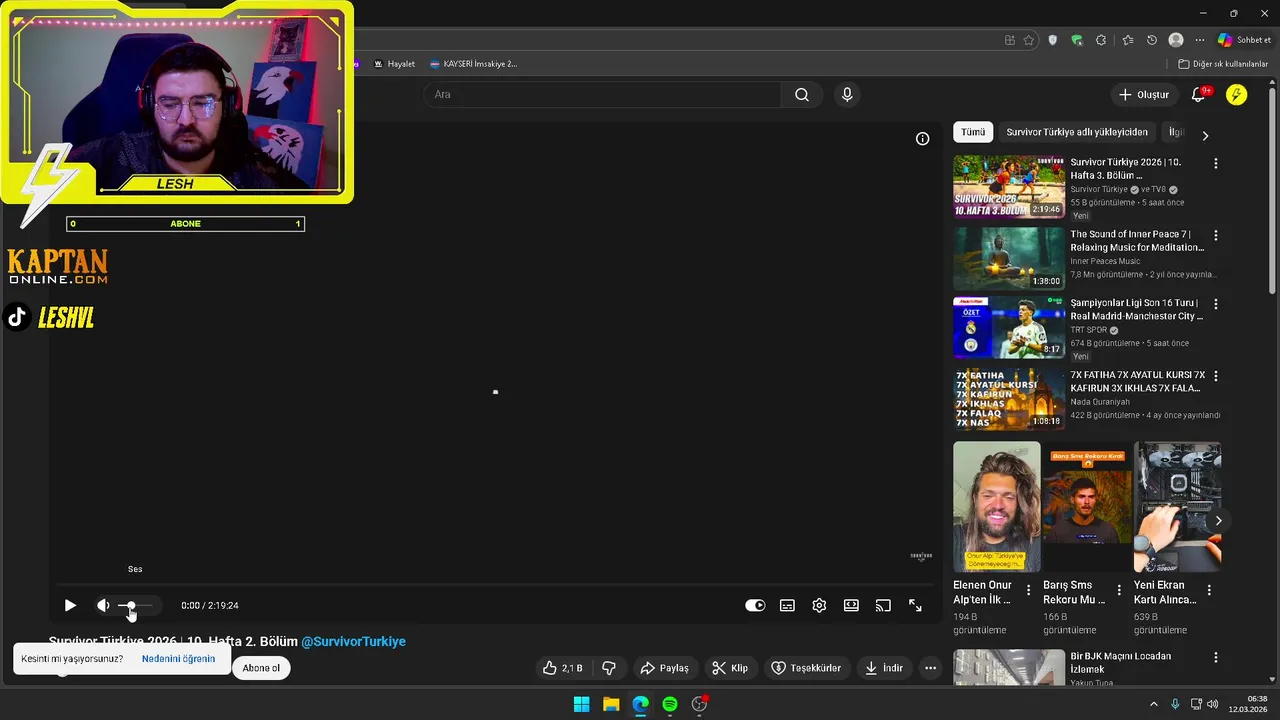Open options for Şampiyonlar Ligi video

[x=1216, y=304]
